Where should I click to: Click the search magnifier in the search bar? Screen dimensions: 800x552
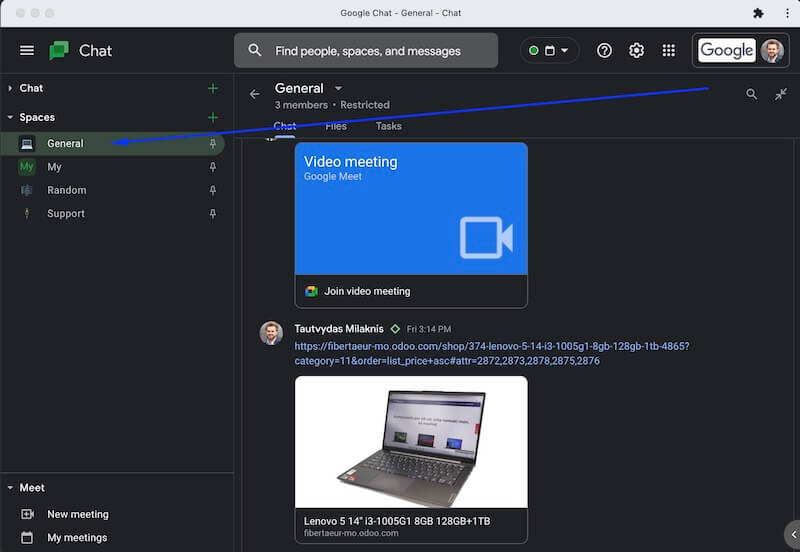(255, 50)
